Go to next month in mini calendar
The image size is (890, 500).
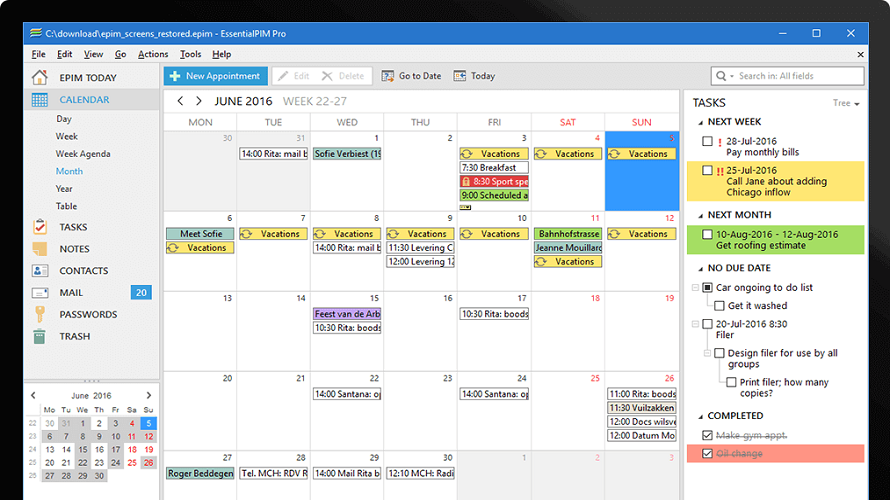pyautogui.click(x=149, y=395)
